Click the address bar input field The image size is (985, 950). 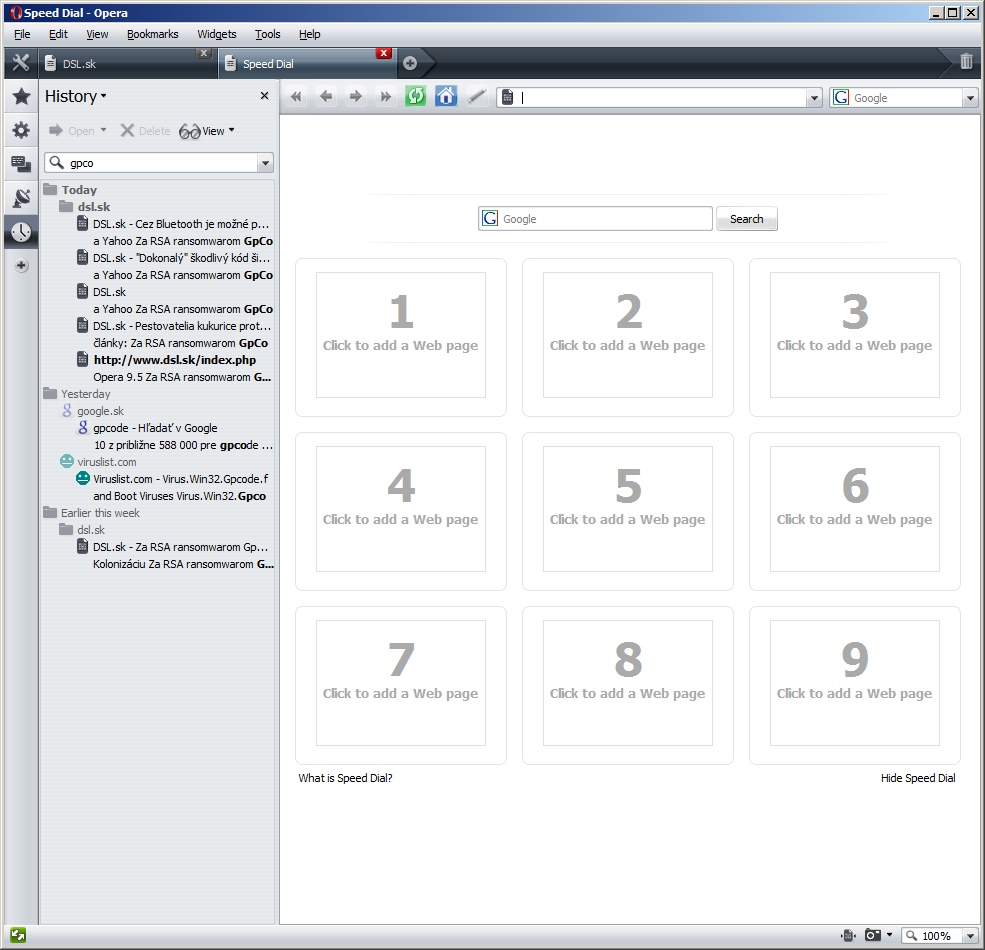pyautogui.click(x=660, y=98)
